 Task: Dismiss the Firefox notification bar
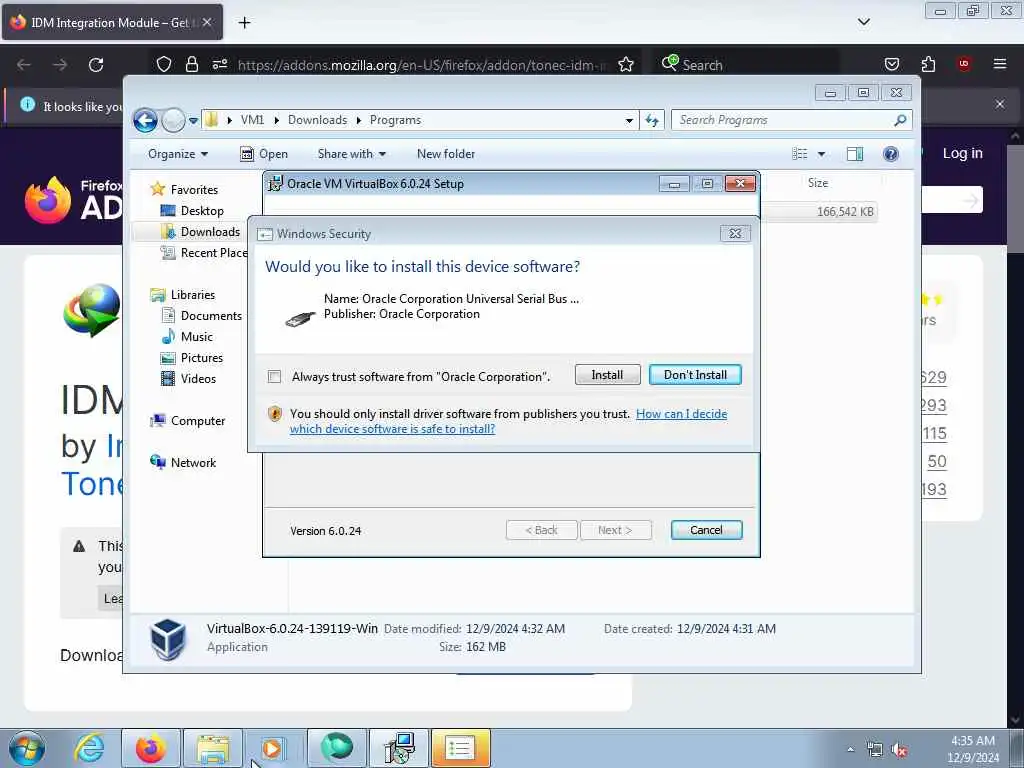[1000, 104]
